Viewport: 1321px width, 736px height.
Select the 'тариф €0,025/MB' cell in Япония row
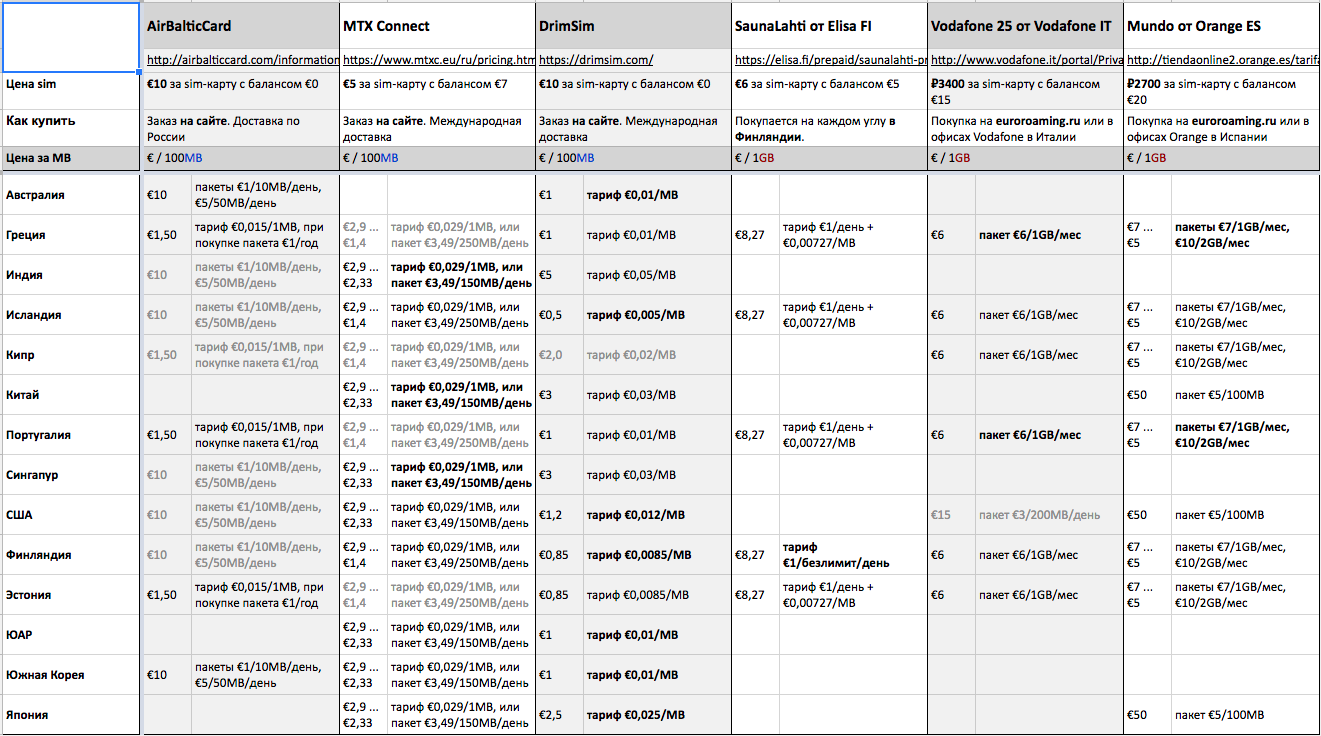(x=658, y=715)
